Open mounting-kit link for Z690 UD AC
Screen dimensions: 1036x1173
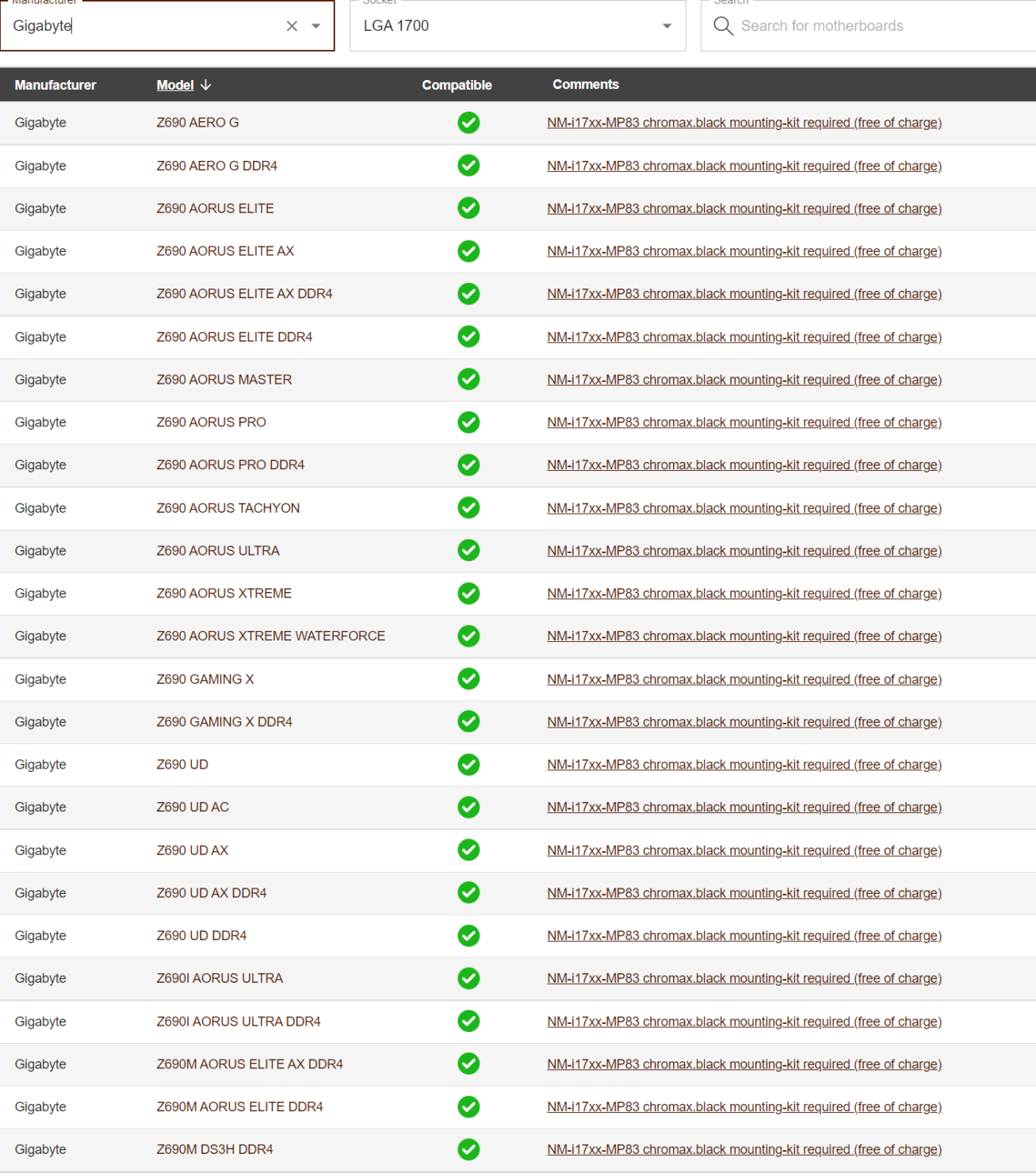744,808
